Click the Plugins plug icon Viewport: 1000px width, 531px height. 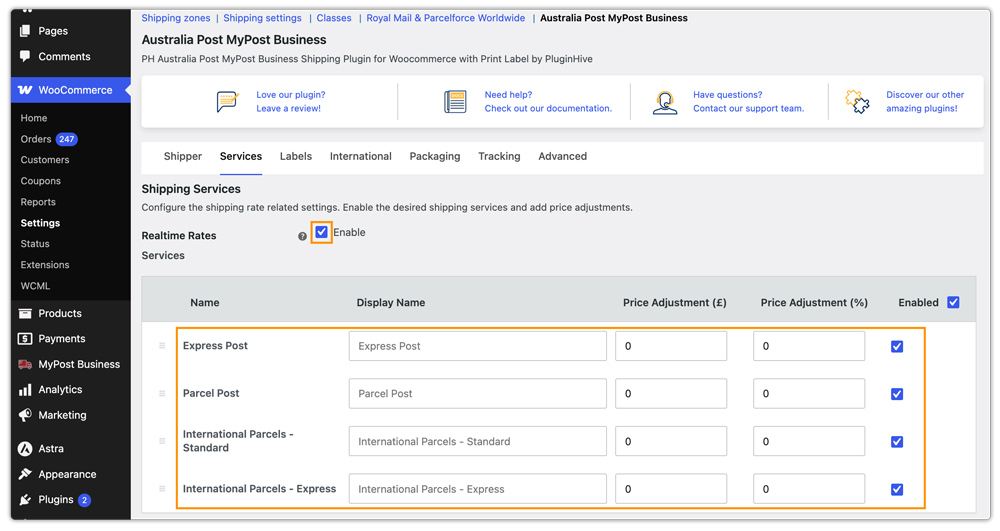[25, 500]
